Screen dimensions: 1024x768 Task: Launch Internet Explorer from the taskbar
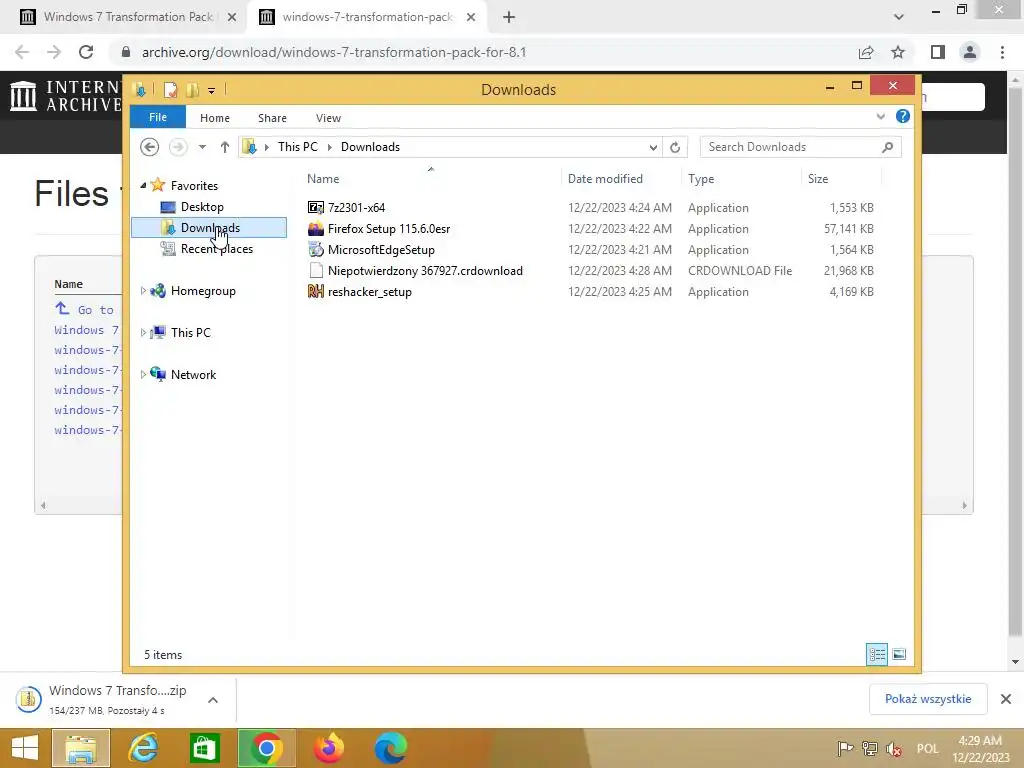pos(143,748)
